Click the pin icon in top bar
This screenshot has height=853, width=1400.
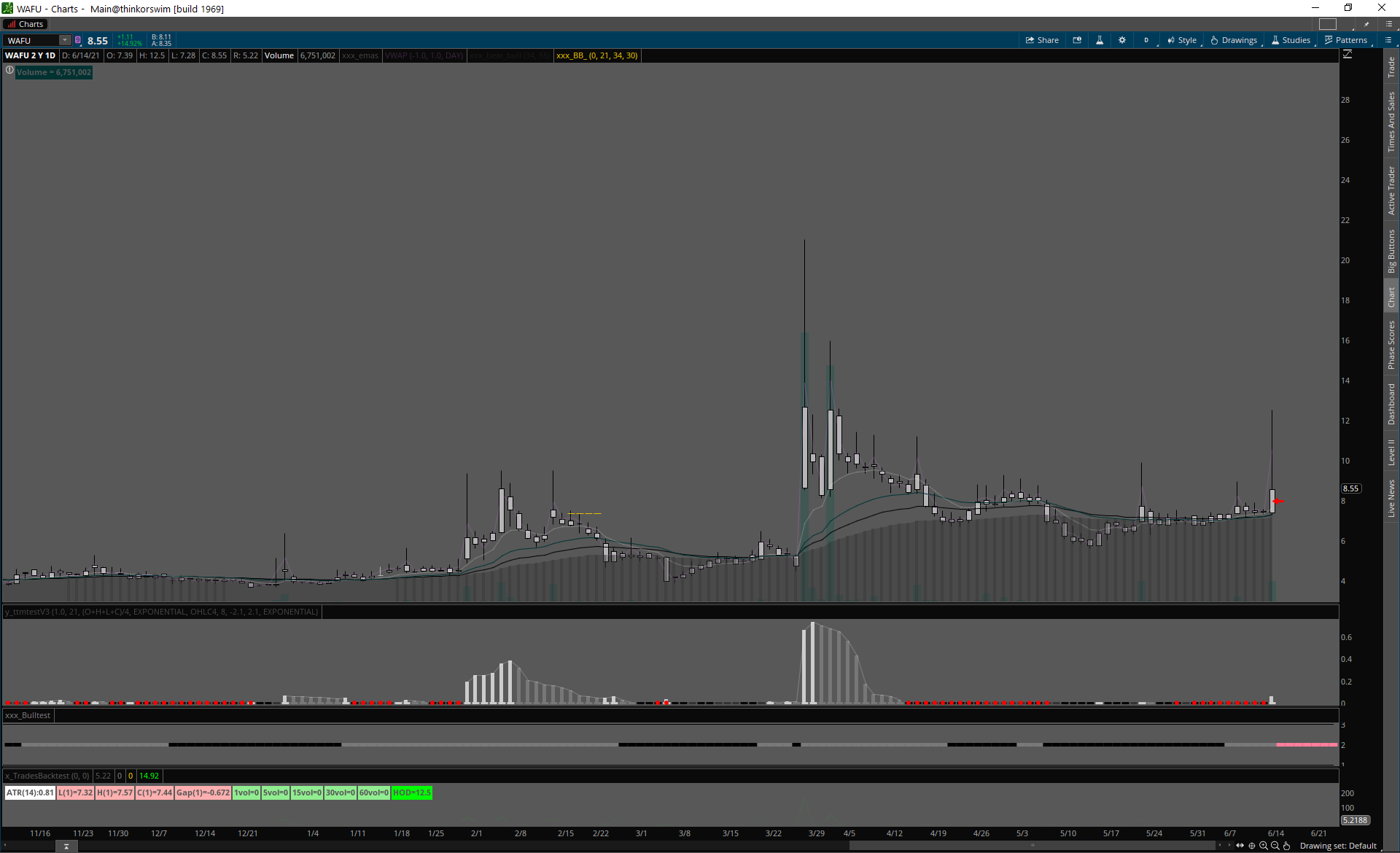point(1366,24)
